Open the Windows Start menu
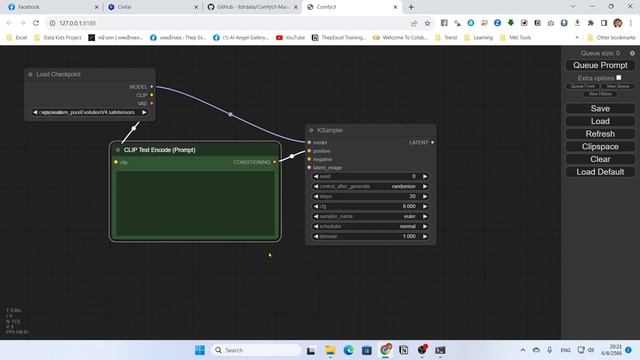Viewport: 640px width, 360px height. click(200, 350)
